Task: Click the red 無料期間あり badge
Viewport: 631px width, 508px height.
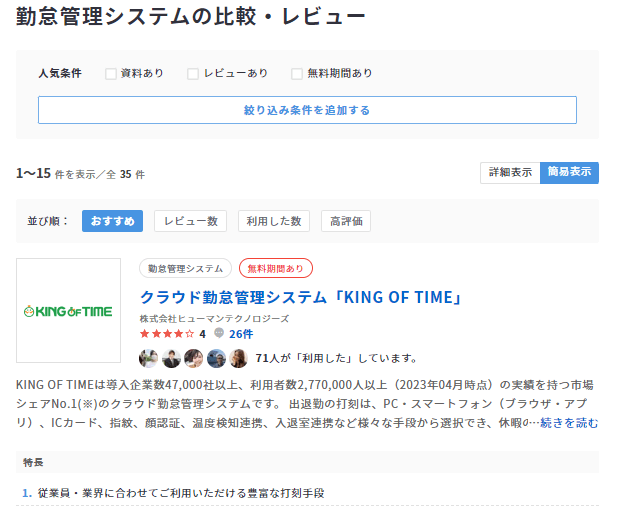Action: coord(276,268)
